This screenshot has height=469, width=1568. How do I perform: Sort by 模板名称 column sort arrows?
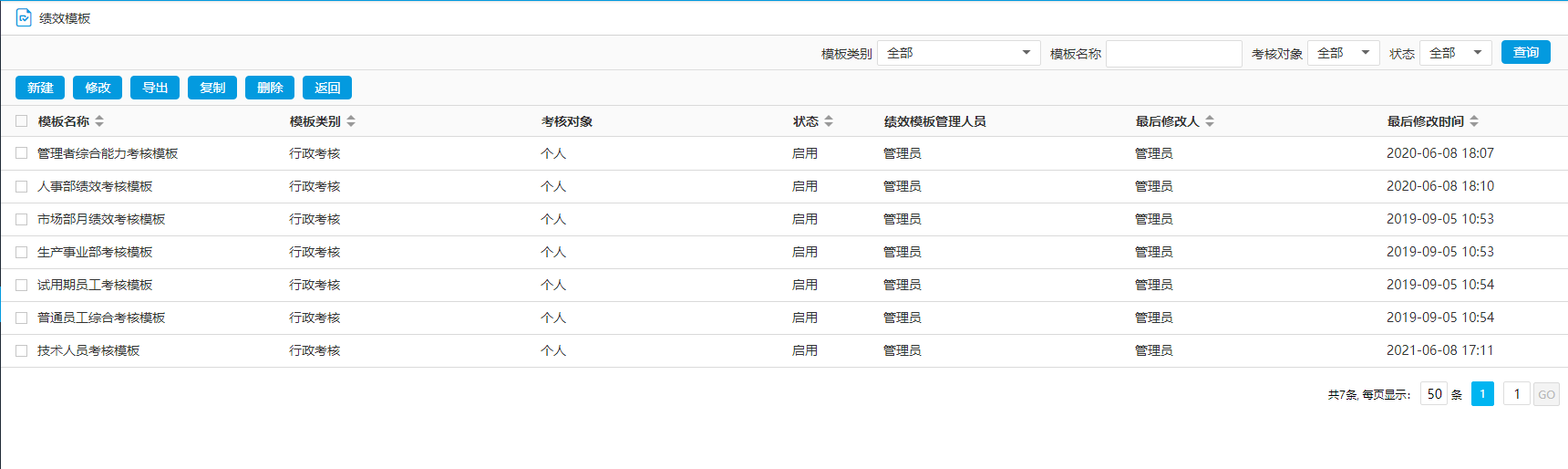coord(99,121)
